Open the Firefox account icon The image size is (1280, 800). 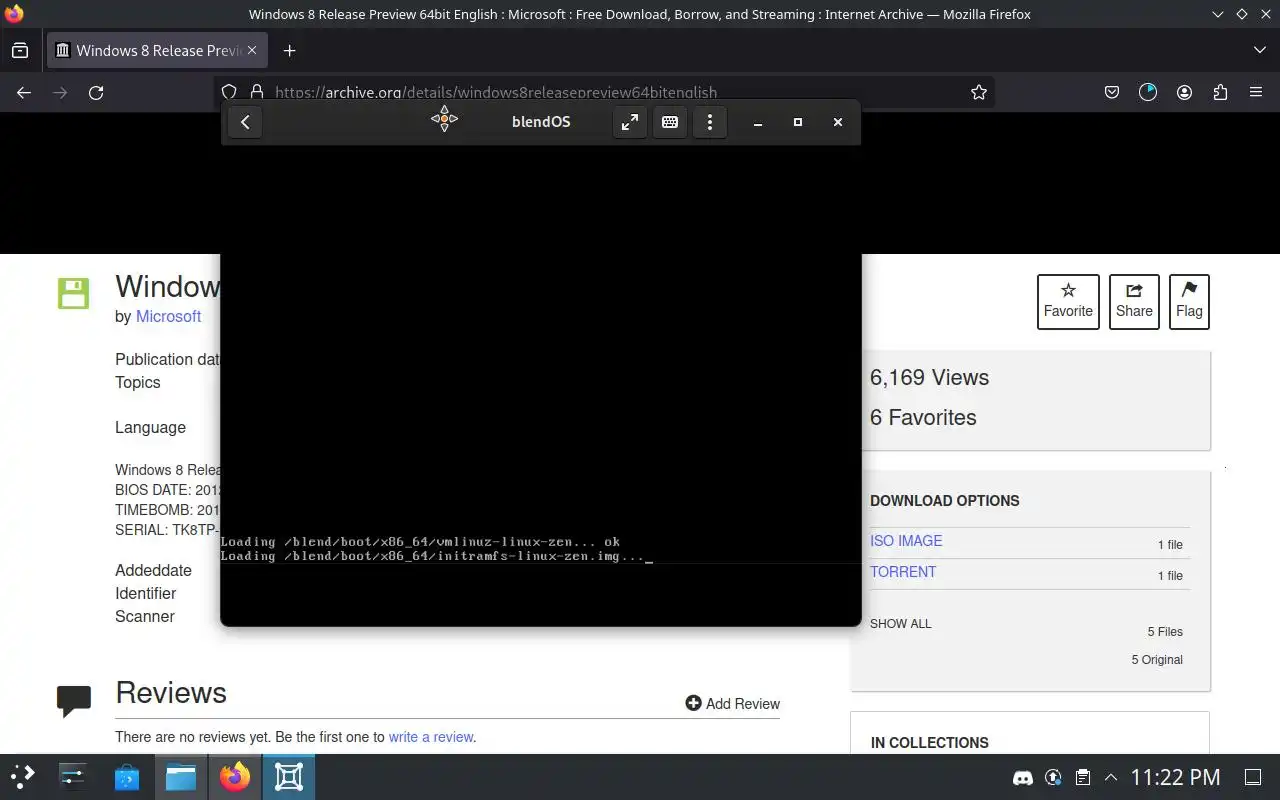click(1184, 92)
